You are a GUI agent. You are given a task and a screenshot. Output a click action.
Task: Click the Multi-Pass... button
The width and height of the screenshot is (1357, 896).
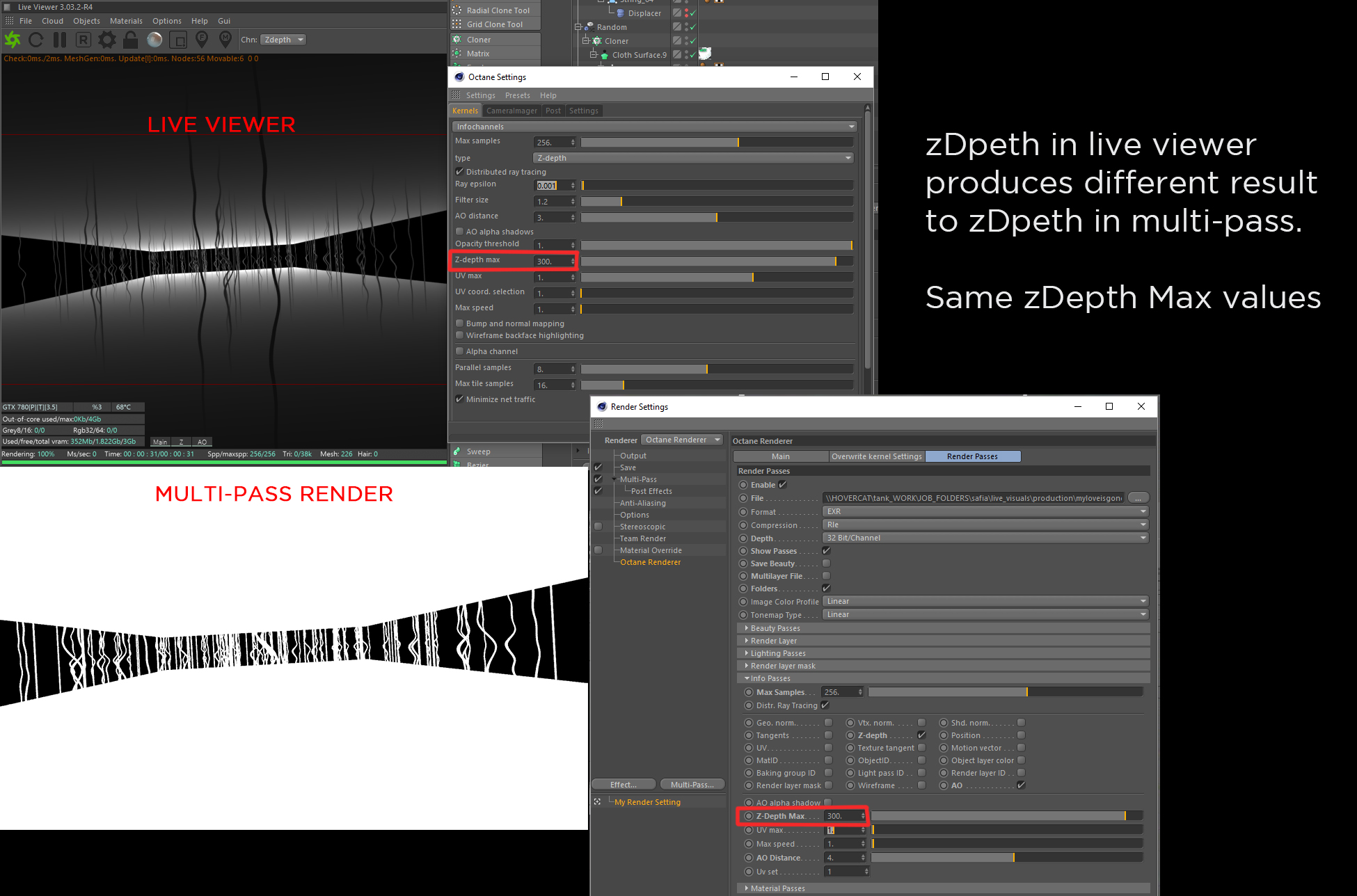pyautogui.click(x=692, y=785)
